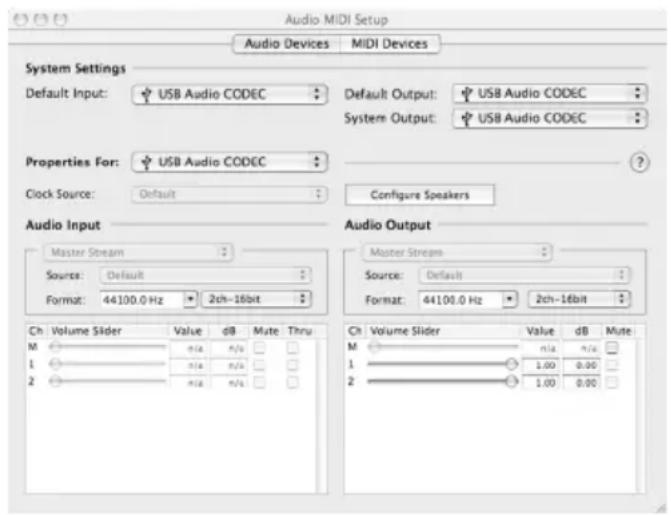Open the Audio Input Source dropdown
This screenshot has width=671, height=515.
pyautogui.click(x=206, y=275)
